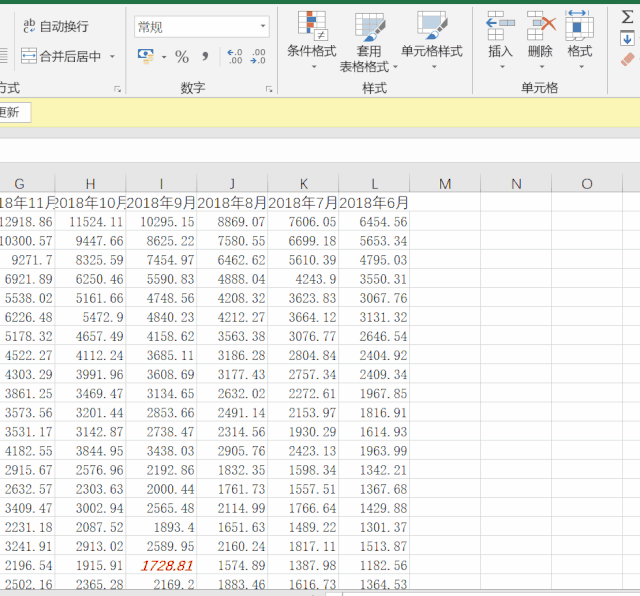This screenshot has height=596, width=640.
Task: Click the Delete cells (删除) icon
Action: pyautogui.click(x=541, y=26)
